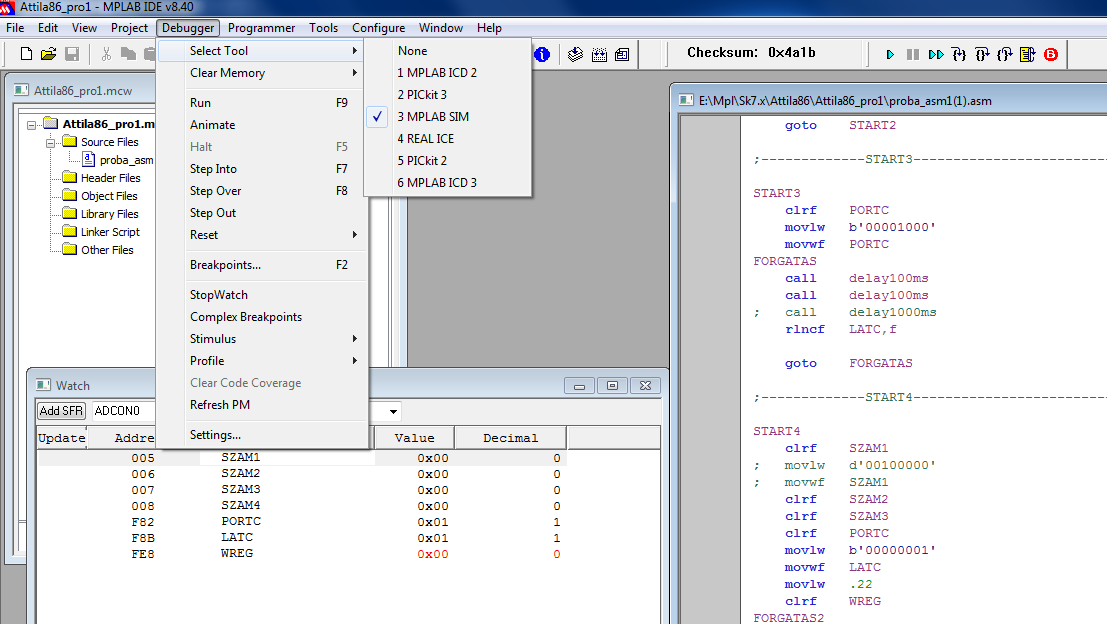The width and height of the screenshot is (1107, 624).
Task: Click the Build project layers icon
Action: (575, 54)
